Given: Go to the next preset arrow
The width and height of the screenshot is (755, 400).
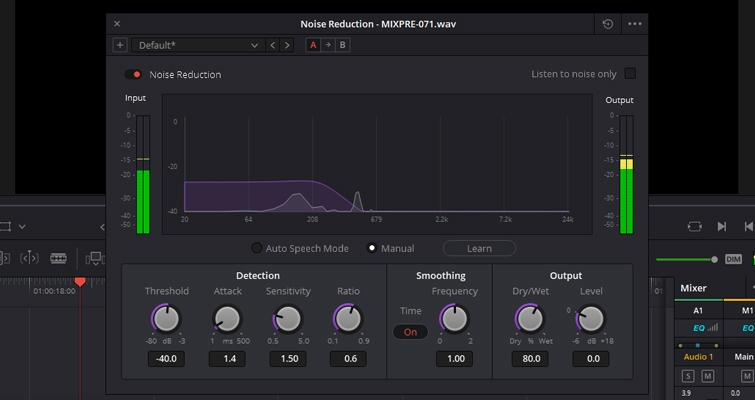Looking at the screenshot, I should click(x=288, y=45).
